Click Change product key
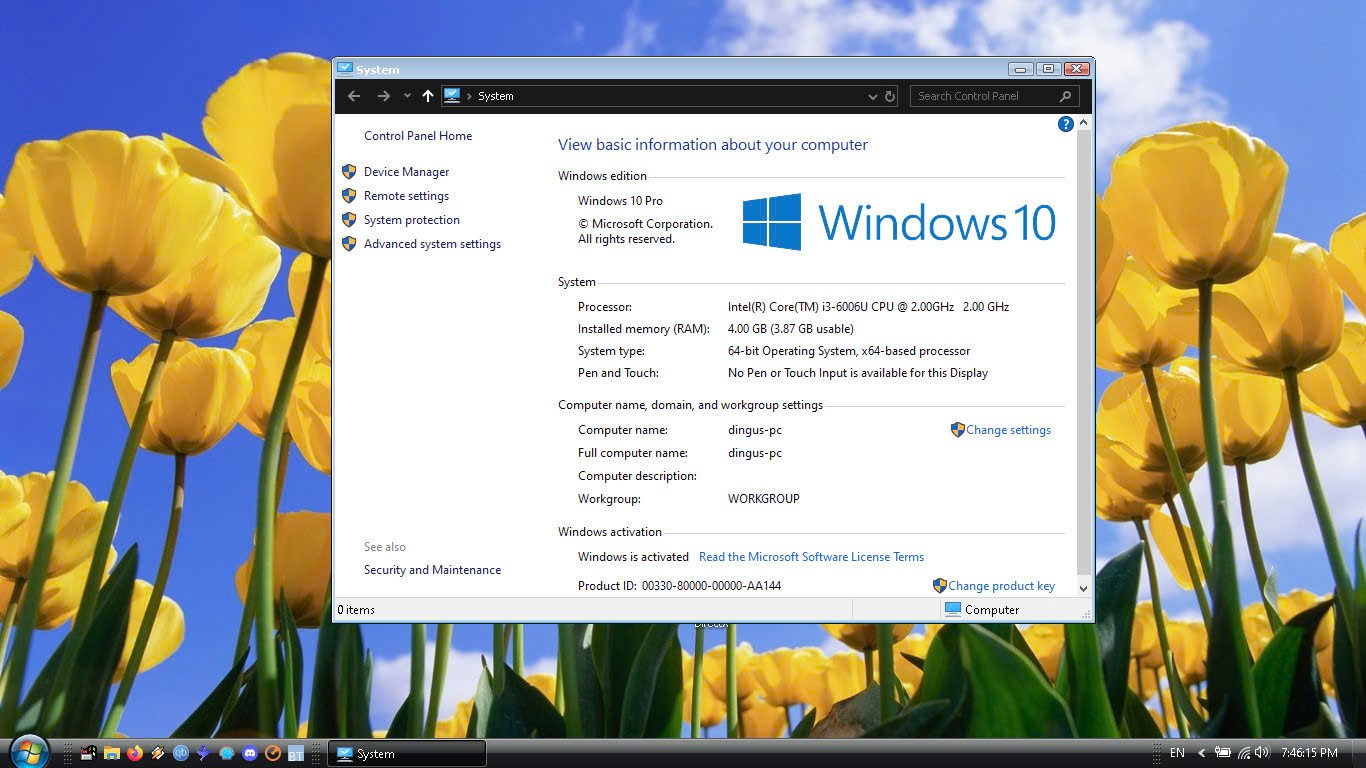 tap(1001, 586)
